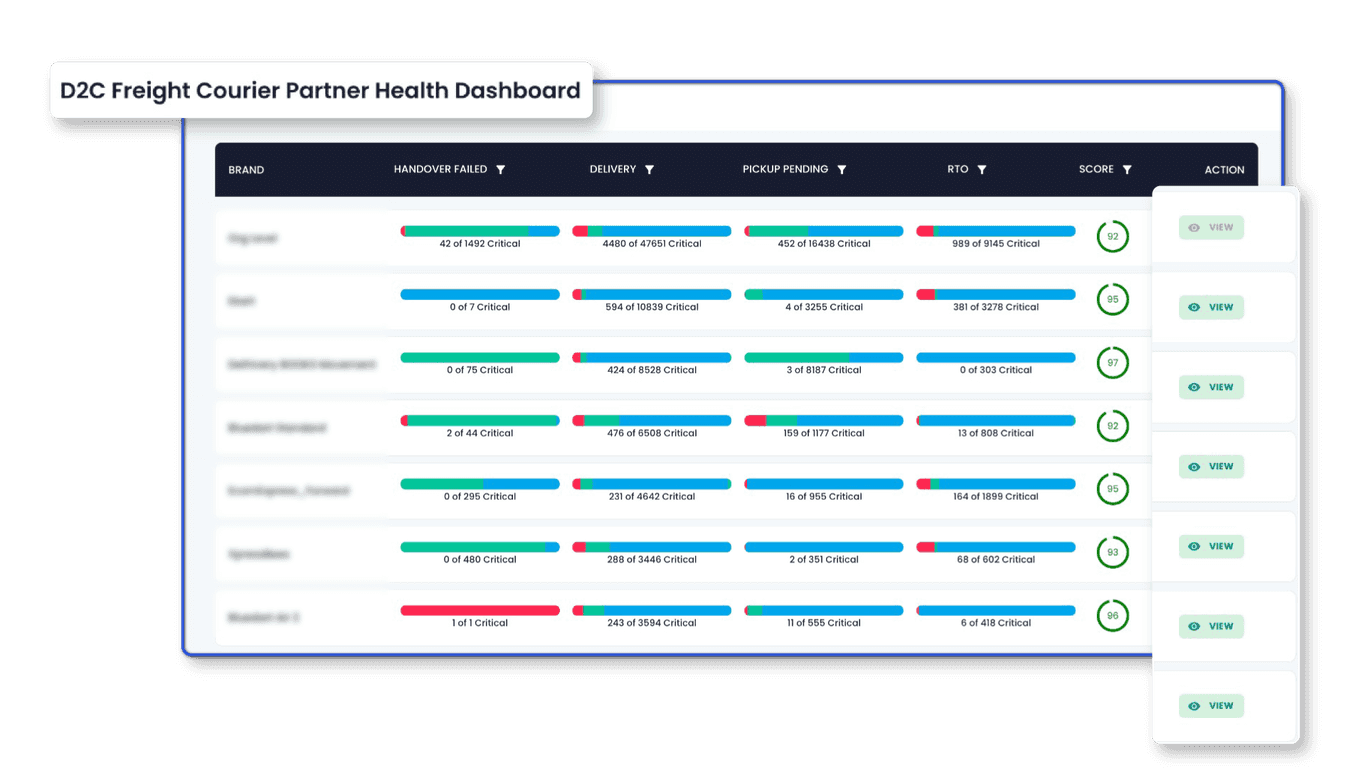Select the filter icon next to RTO
Screen dimensions: 1366x768
(x=982, y=170)
